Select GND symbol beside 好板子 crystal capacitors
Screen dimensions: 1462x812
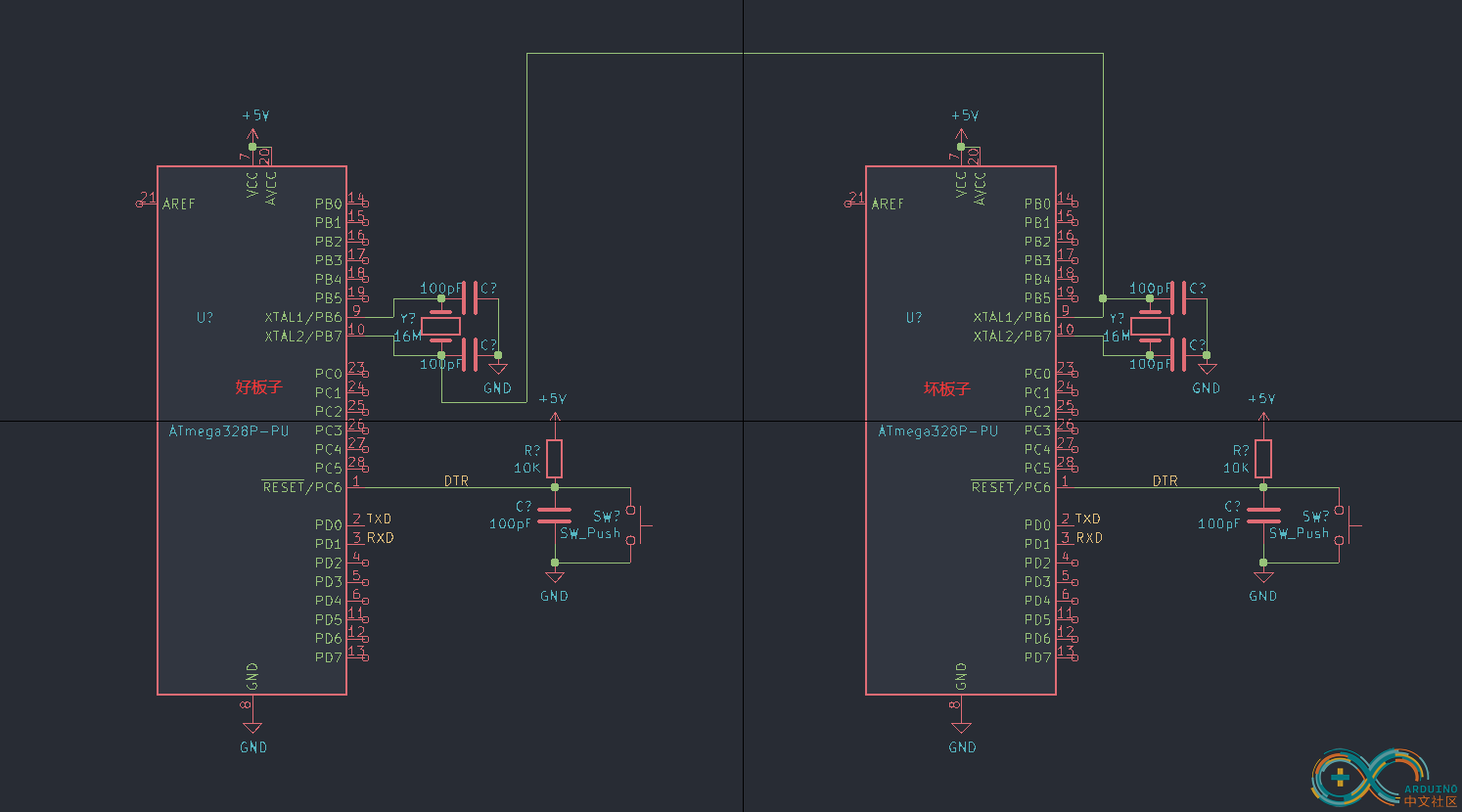(x=498, y=378)
